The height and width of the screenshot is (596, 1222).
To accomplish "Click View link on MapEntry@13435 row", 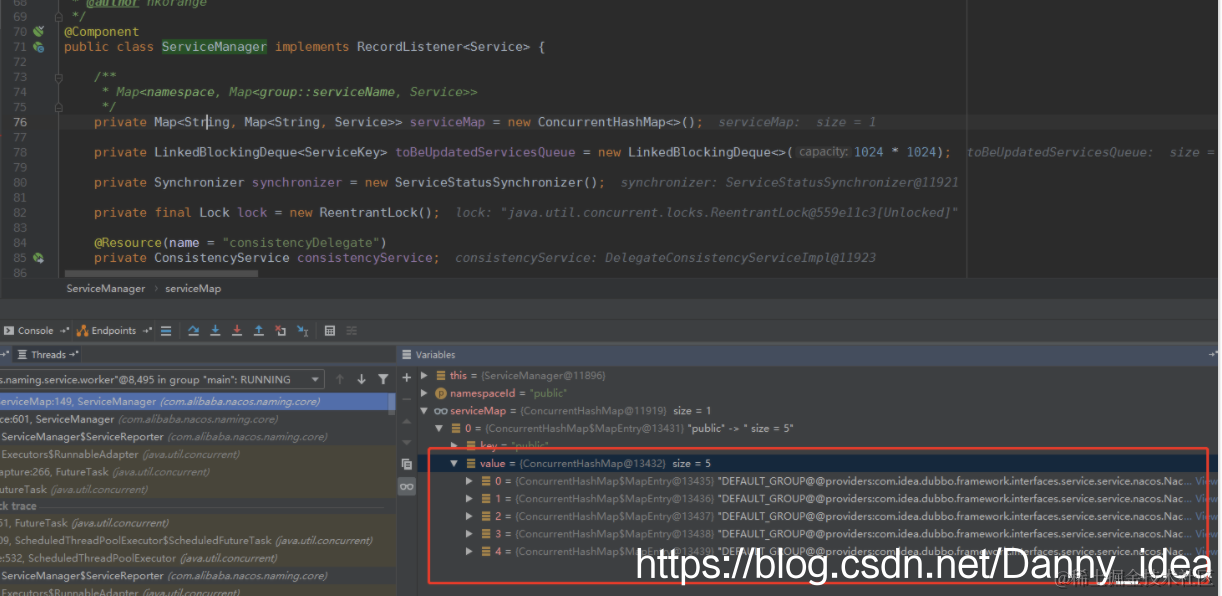I will click(1207, 481).
